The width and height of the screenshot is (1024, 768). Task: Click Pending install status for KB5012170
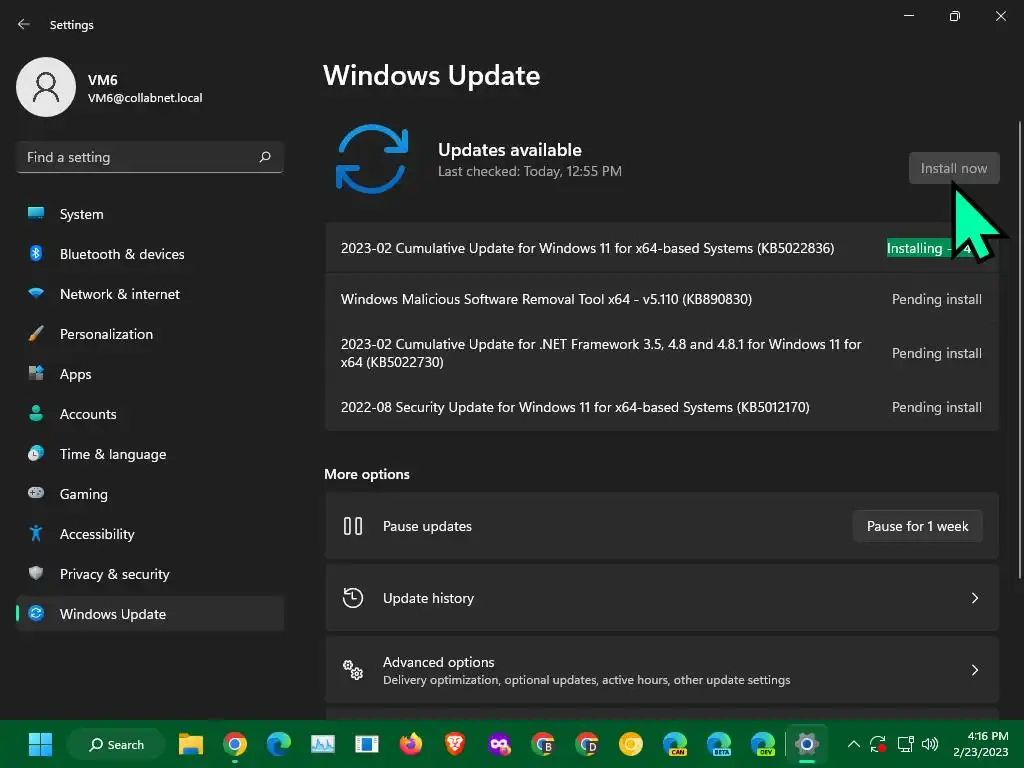(x=936, y=407)
